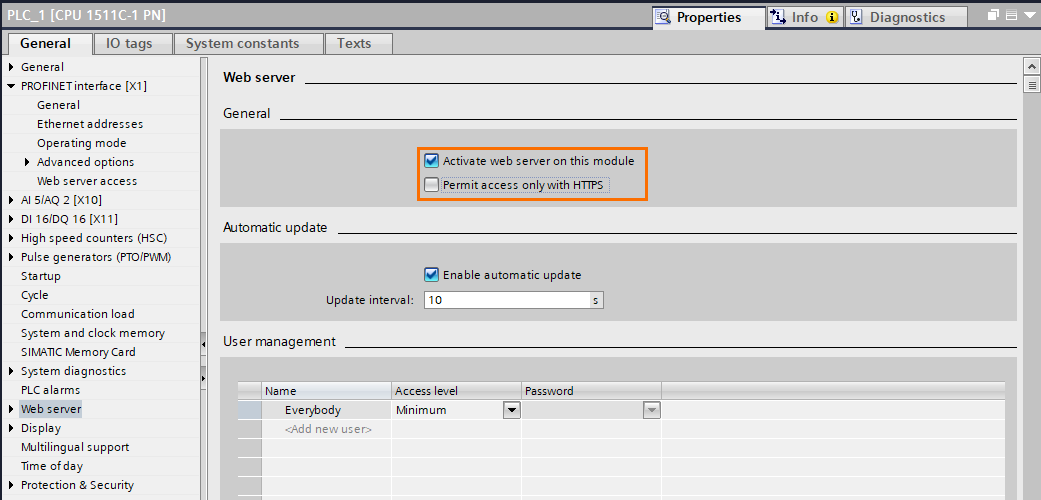Click the scroll up arrow

coord(1032,66)
